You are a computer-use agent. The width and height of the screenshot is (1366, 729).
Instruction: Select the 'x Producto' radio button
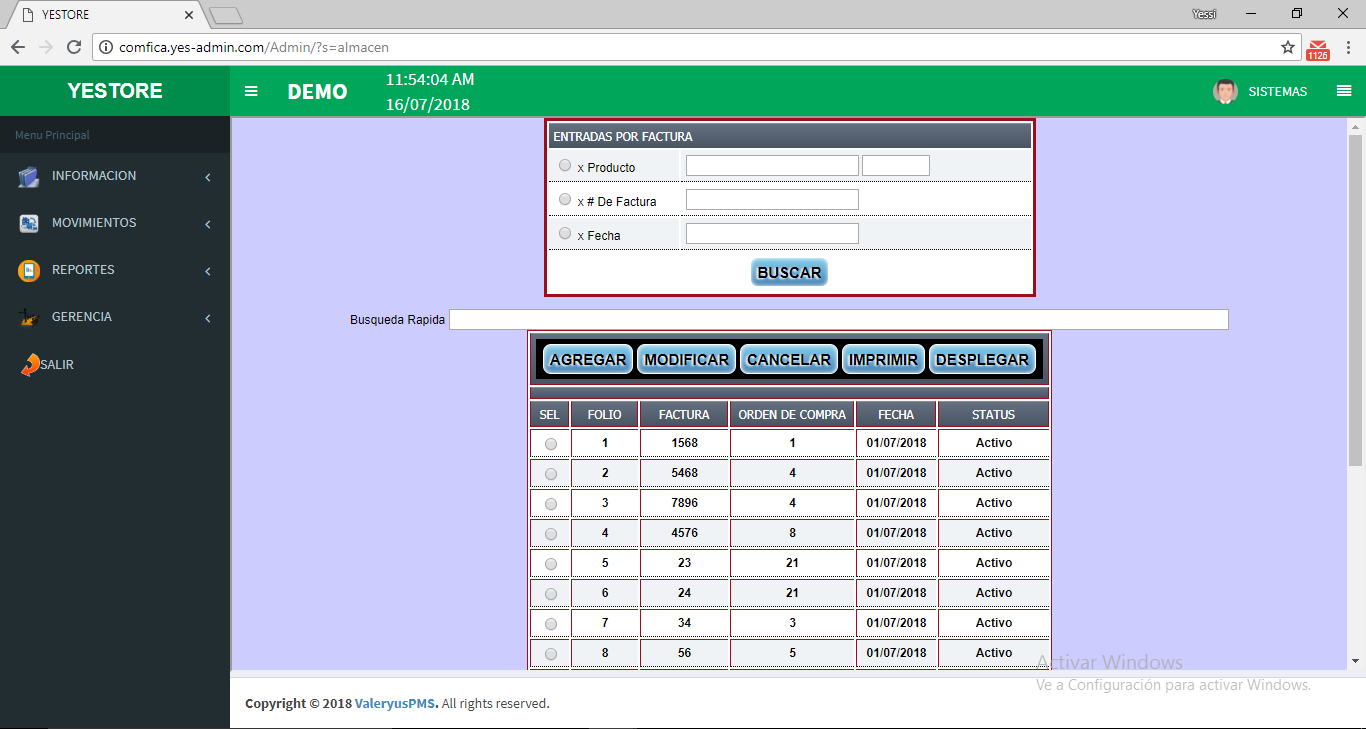point(565,166)
